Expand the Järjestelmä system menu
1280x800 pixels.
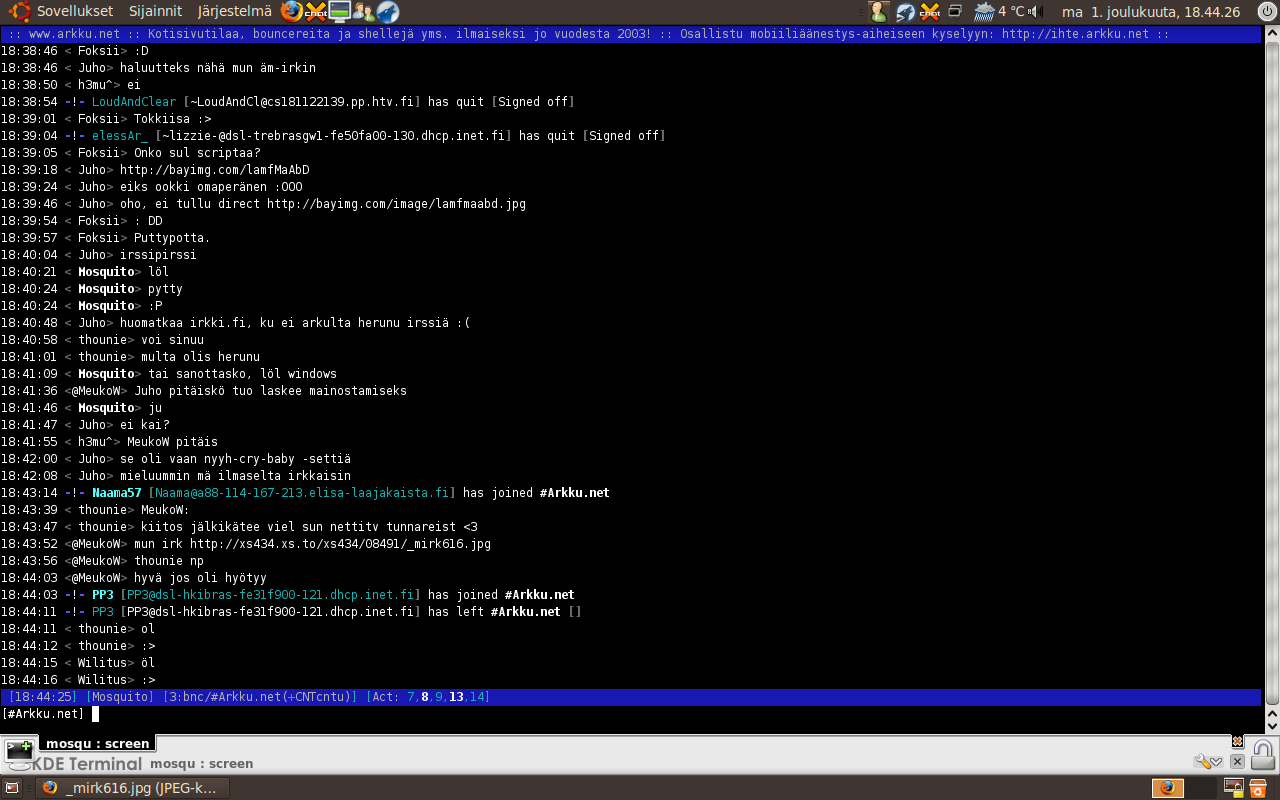(x=234, y=12)
